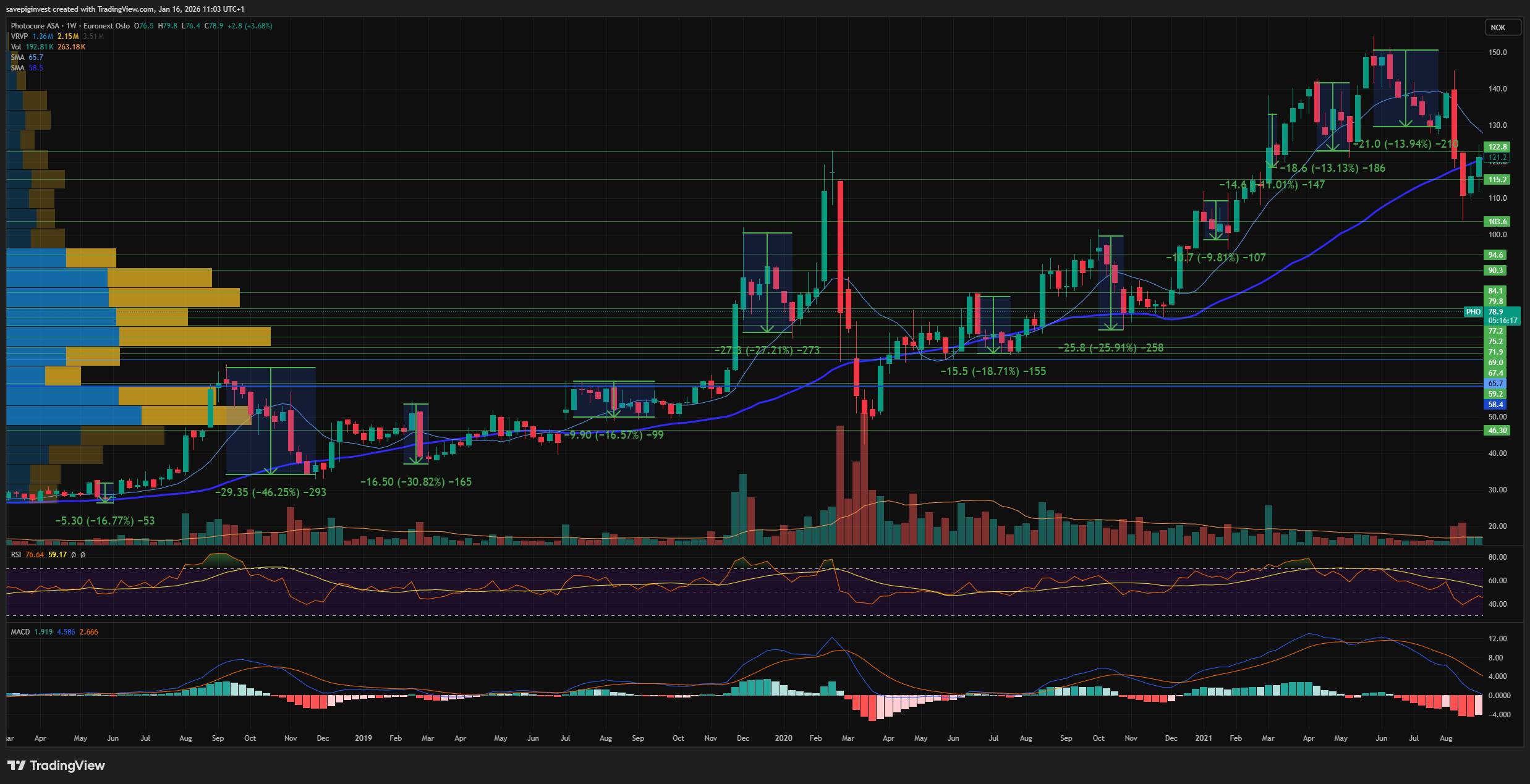Select the SMA 65.7 legend entry

27,57
